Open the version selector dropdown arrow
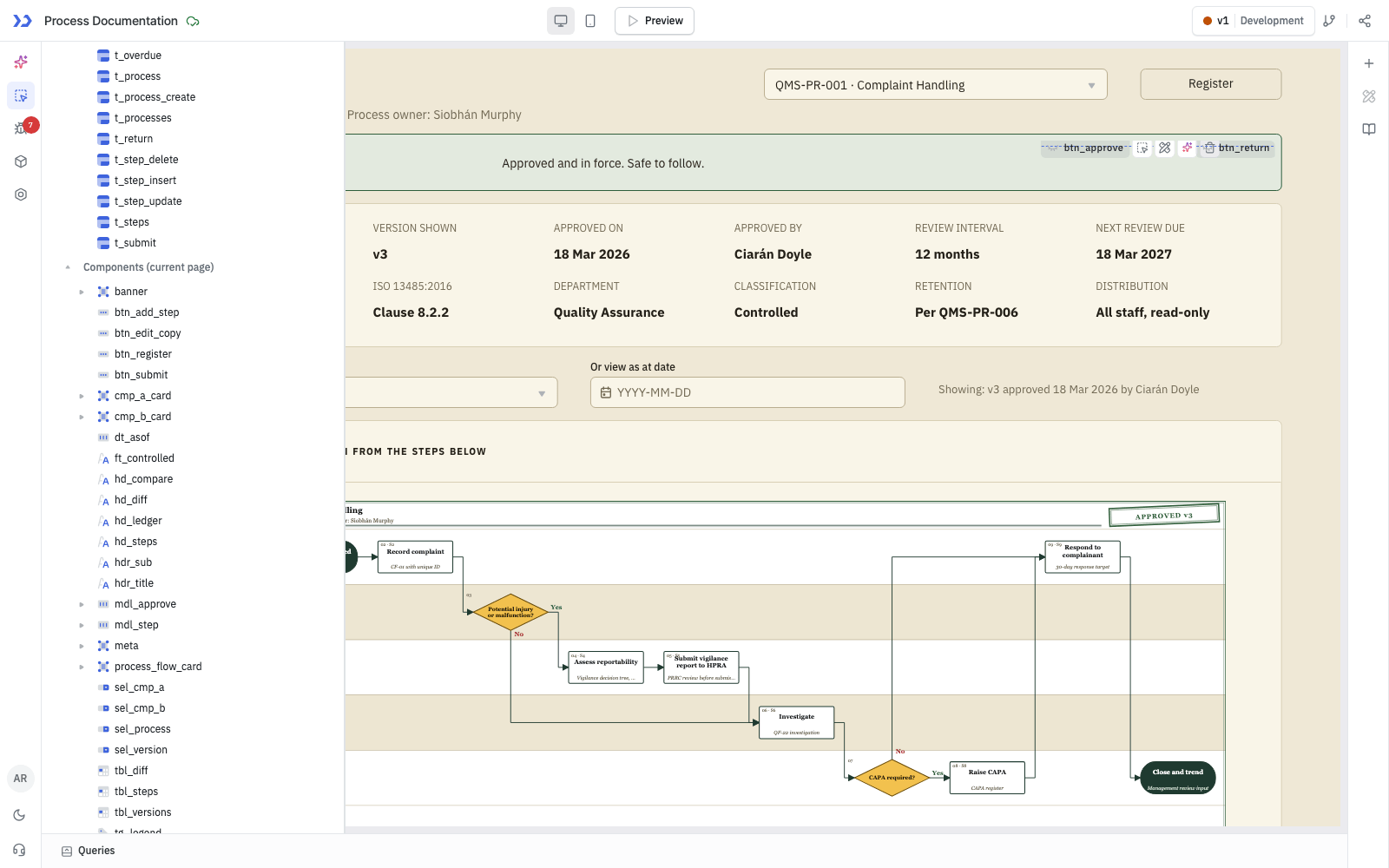Viewport: 1389px width, 868px height. click(542, 393)
